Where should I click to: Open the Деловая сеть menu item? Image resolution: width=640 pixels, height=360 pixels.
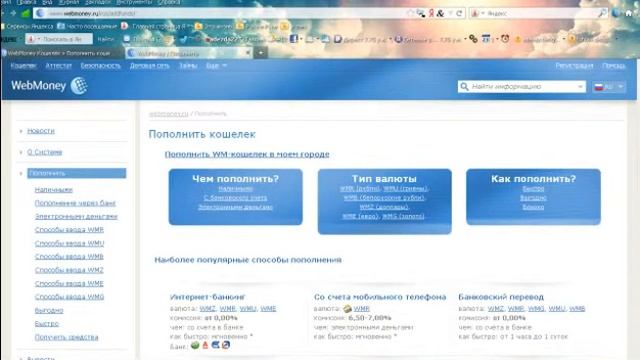pyautogui.click(x=149, y=65)
